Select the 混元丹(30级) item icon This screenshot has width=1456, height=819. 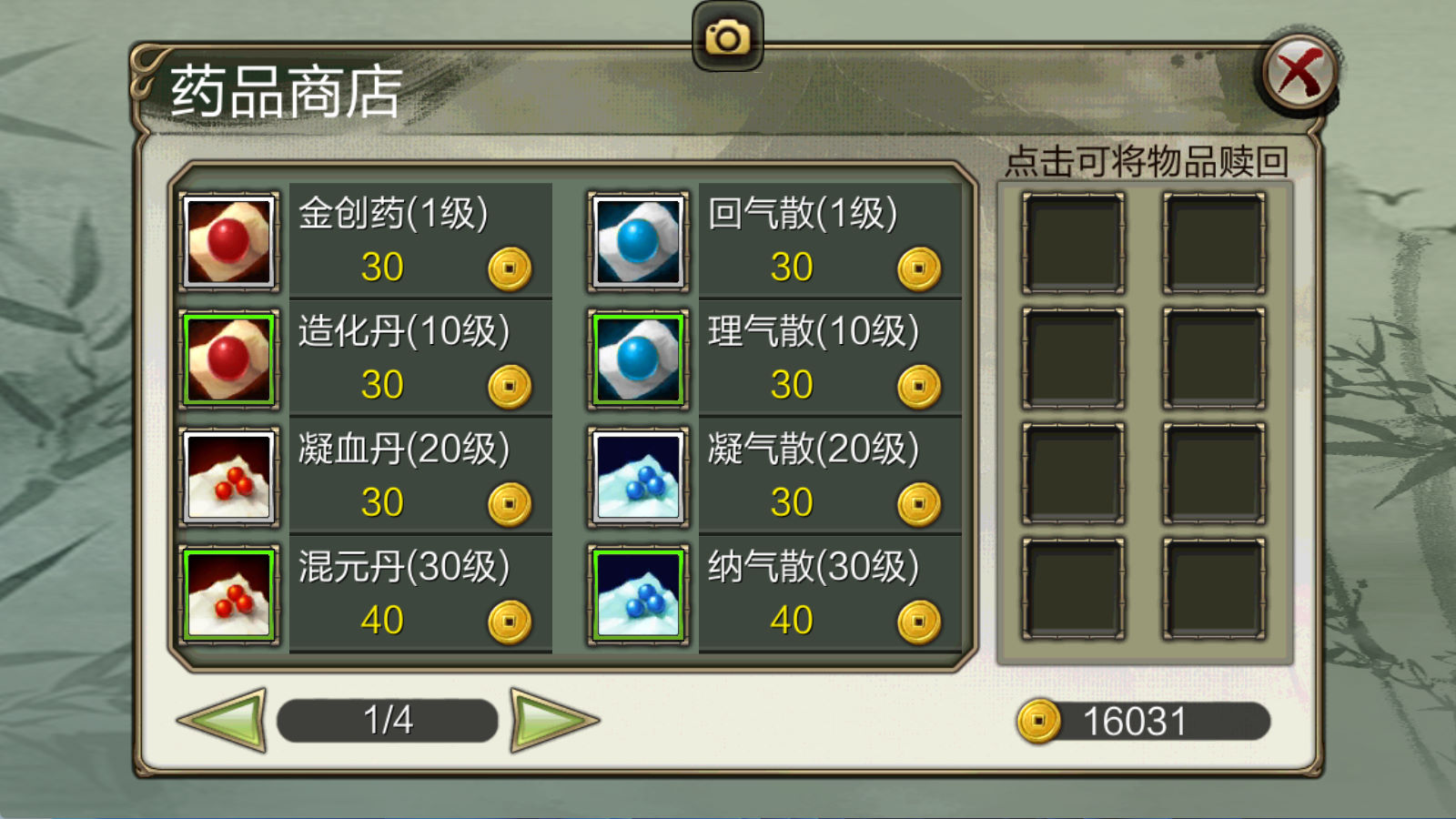pos(228,594)
